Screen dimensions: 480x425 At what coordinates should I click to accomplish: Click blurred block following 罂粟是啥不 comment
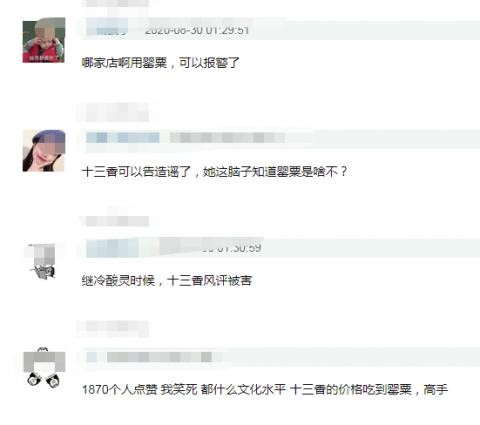pos(114,221)
